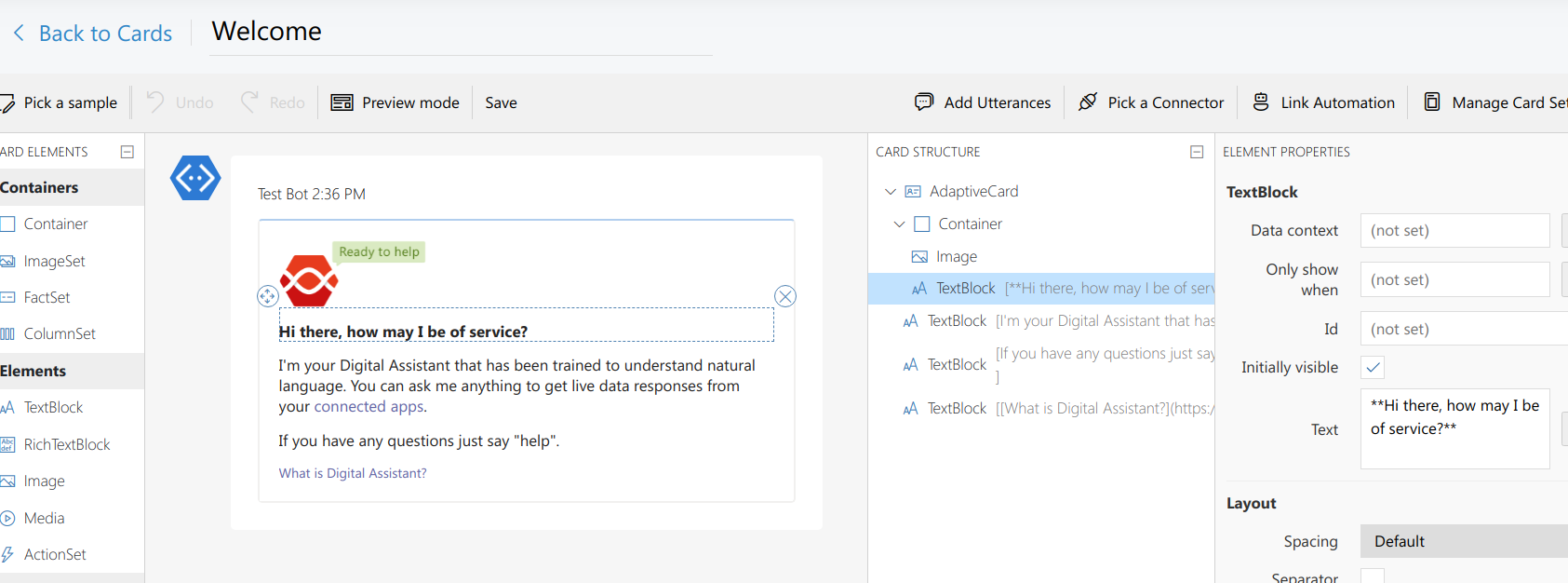The width and height of the screenshot is (1568, 583).
Task: Collapse the Container tree node
Action: 899,224
